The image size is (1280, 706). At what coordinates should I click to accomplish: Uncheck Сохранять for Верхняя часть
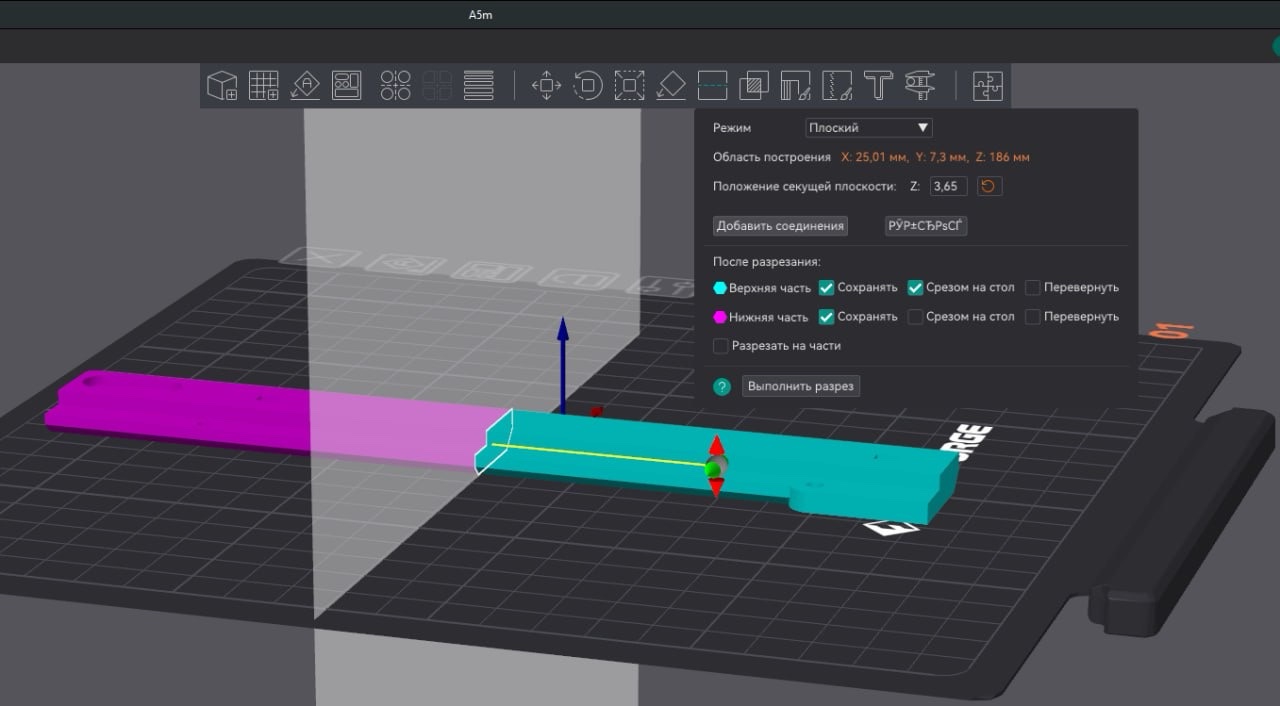point(826,288)
